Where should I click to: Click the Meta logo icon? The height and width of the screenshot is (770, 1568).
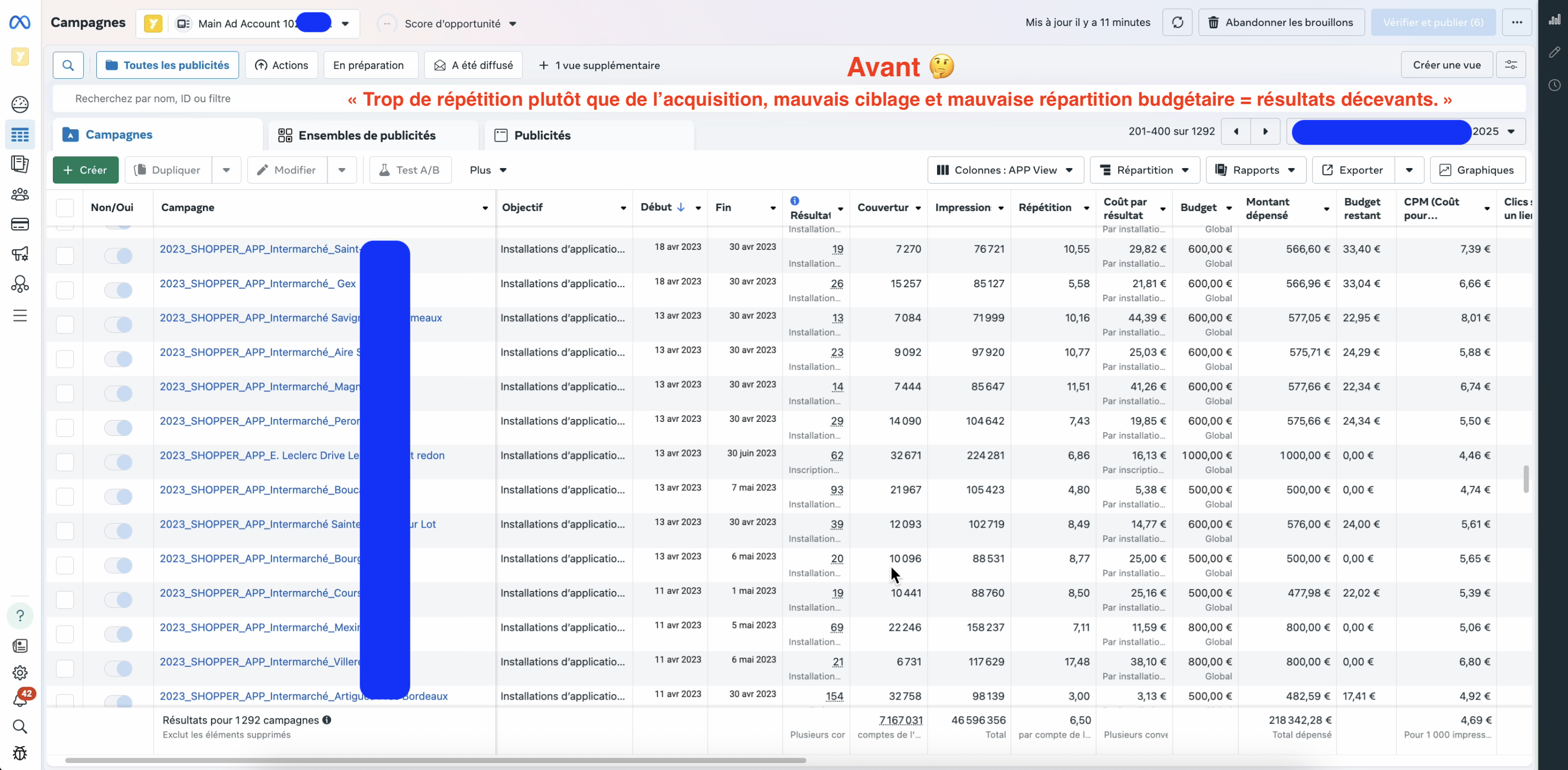[20, 22]
